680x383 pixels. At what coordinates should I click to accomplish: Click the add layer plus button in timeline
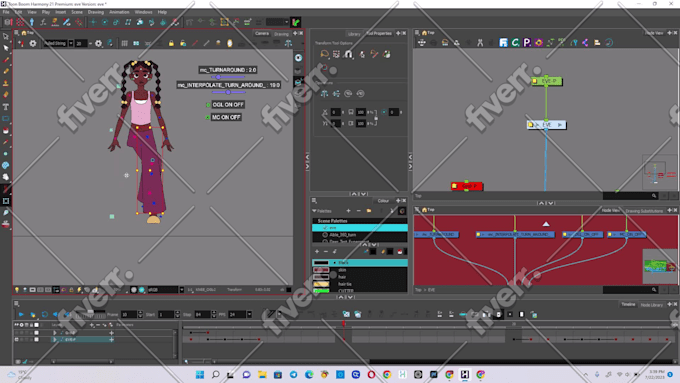(x=92, y=325)
